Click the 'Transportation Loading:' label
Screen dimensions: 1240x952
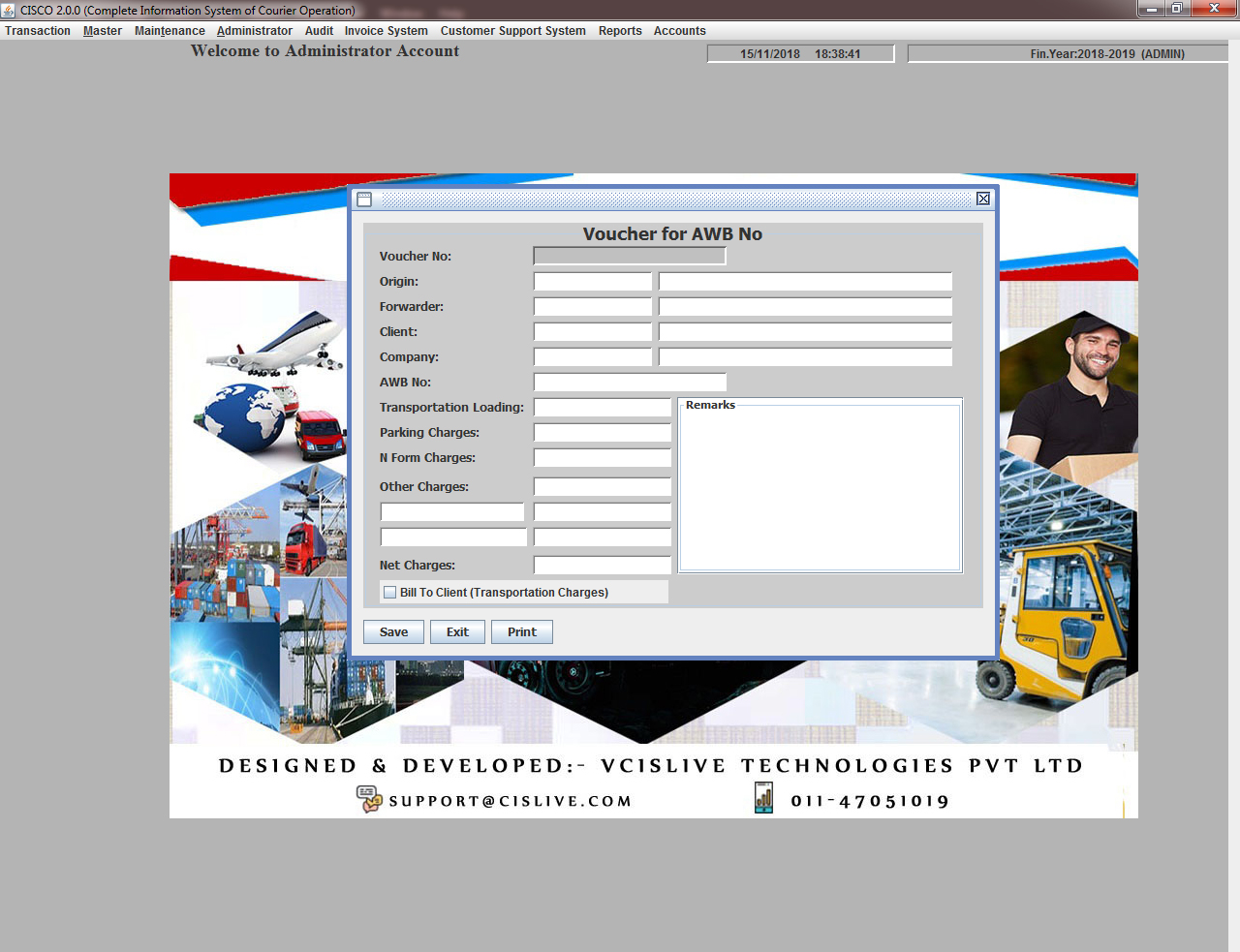[x=451, y=408]
